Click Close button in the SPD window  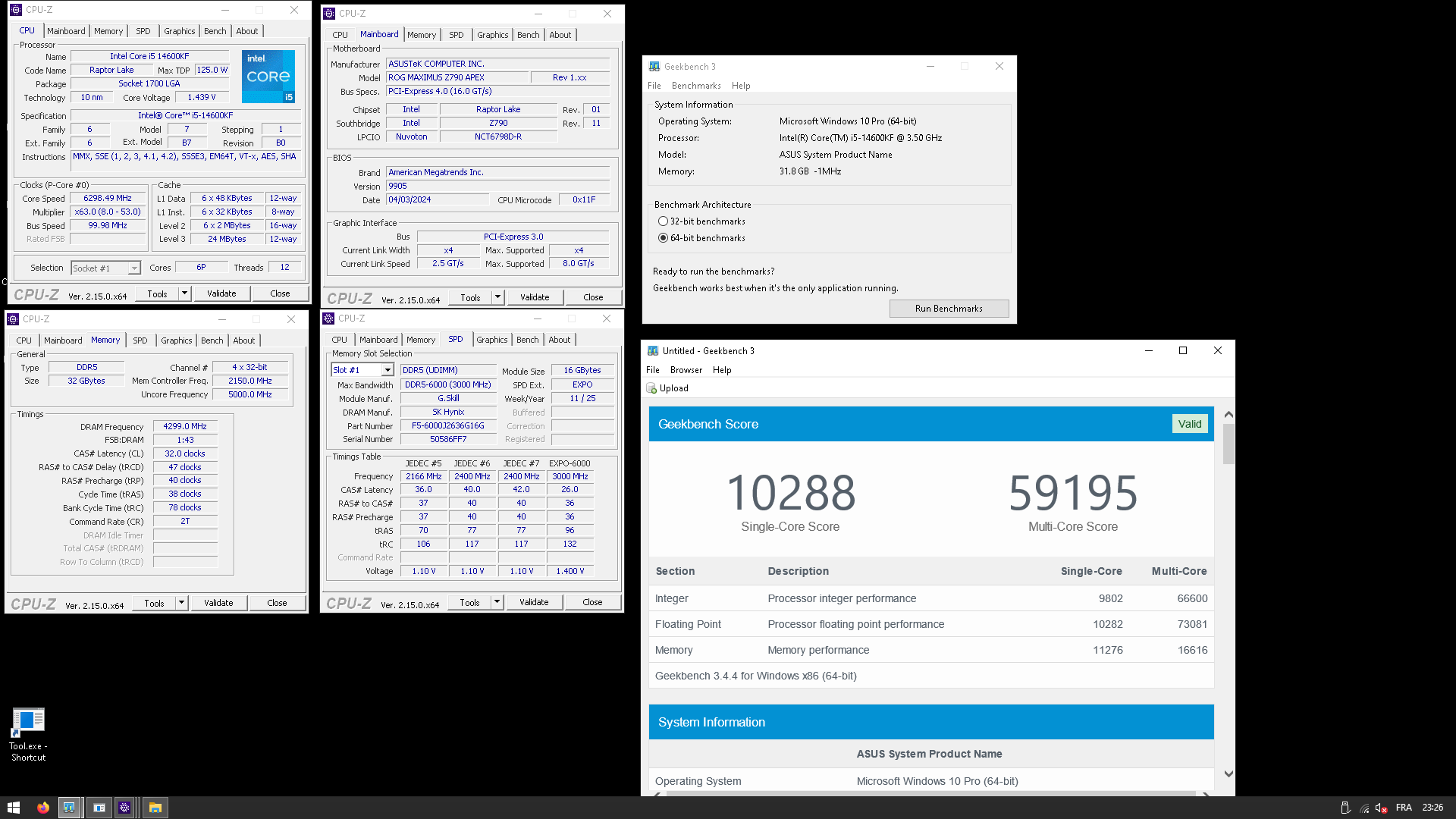[592, 602]
